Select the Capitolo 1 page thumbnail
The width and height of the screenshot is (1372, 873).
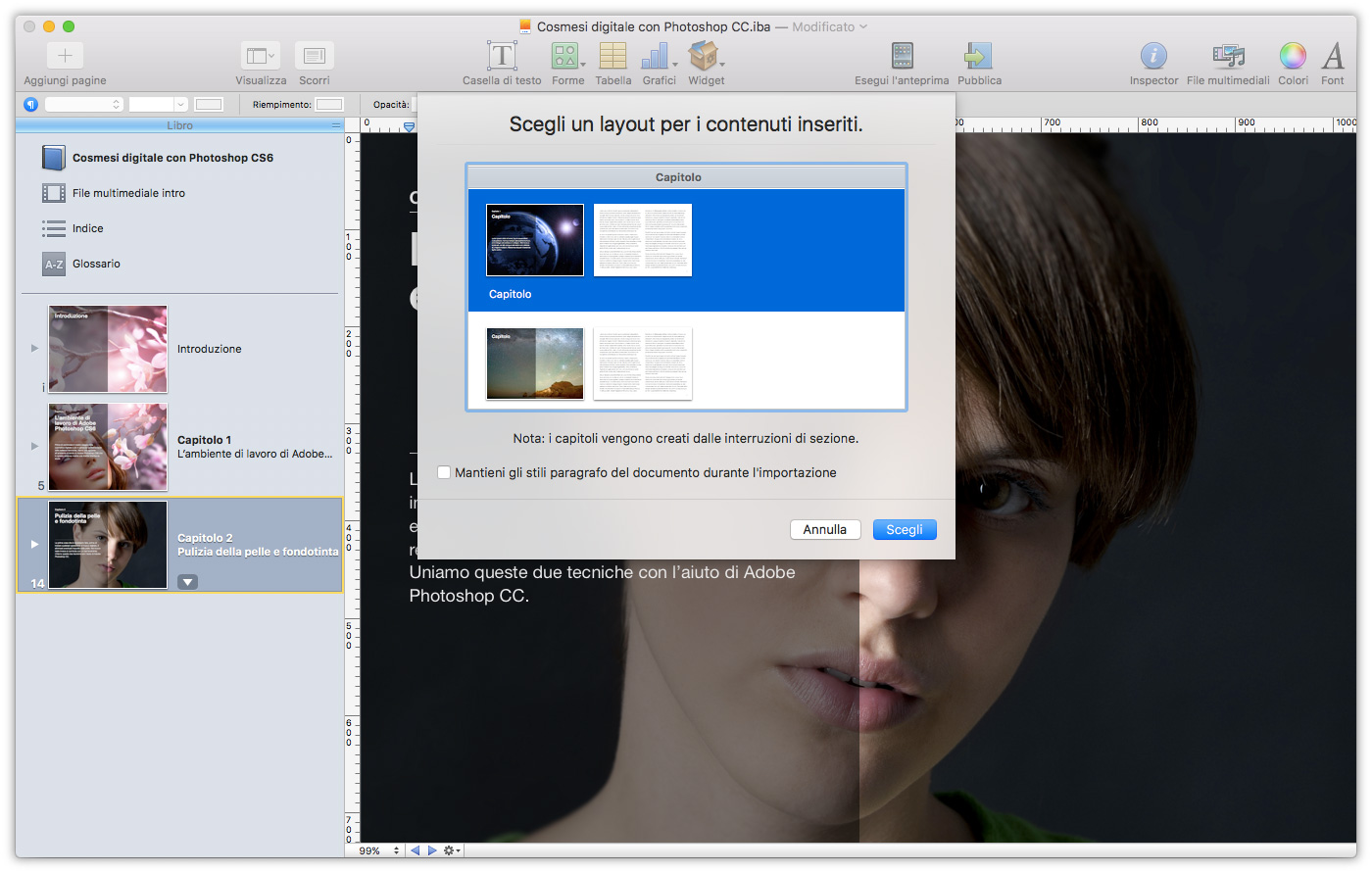click(108, 447)
